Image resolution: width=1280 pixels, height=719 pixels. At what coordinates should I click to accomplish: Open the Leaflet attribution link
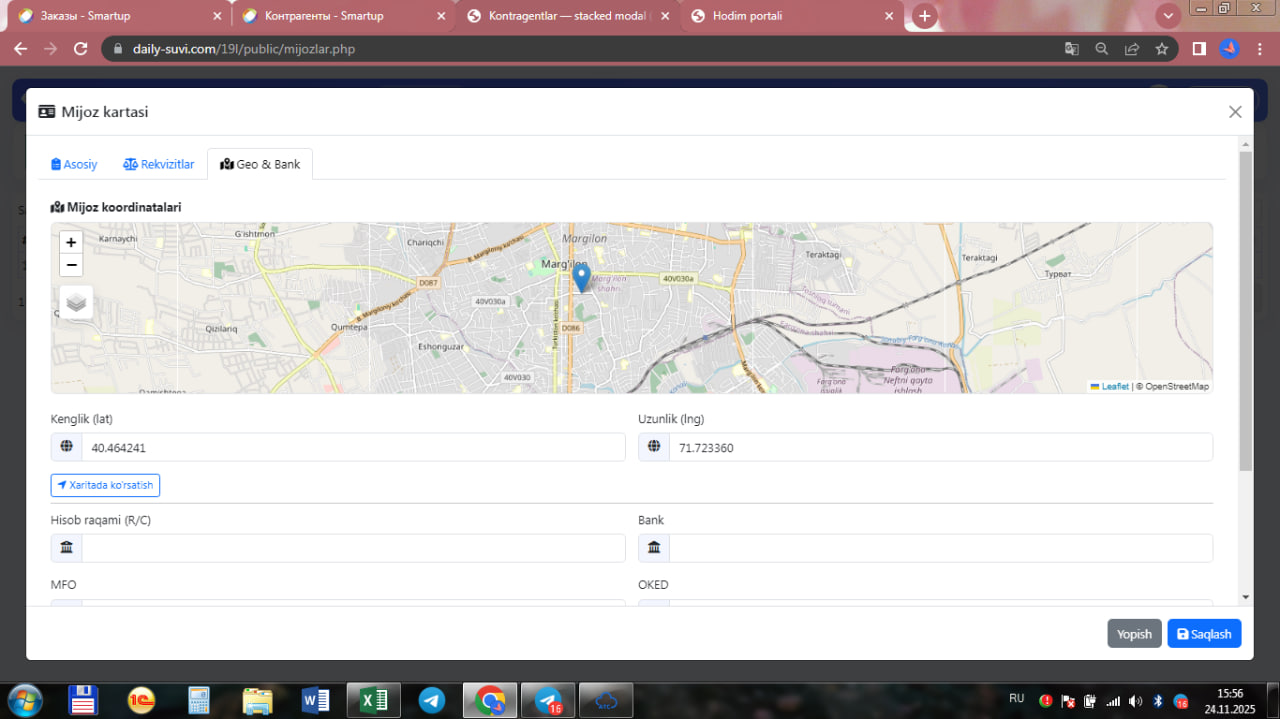pyautogui.click(x=1114, y=386)
